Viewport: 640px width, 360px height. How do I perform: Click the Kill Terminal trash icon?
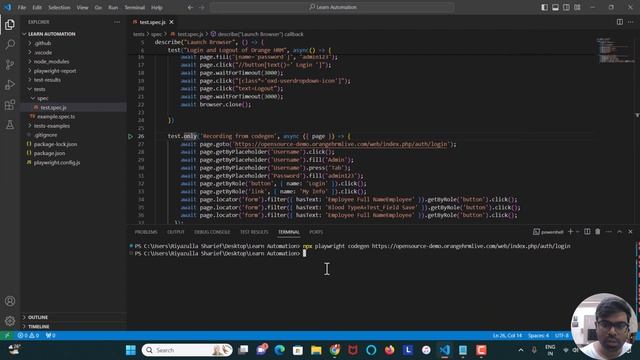pyautogui.click(x=598, y=232)
